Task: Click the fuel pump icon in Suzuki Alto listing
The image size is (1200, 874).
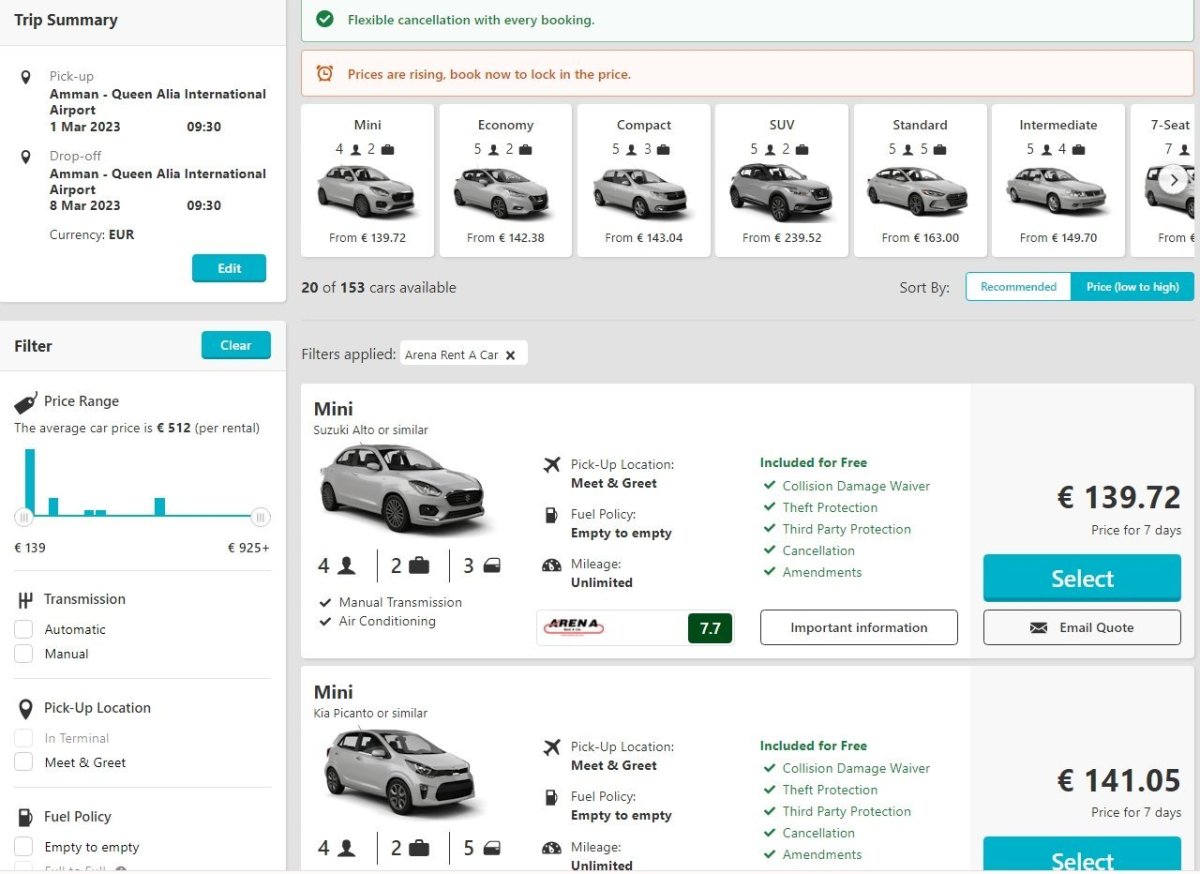Action: (x=551, y=515)
